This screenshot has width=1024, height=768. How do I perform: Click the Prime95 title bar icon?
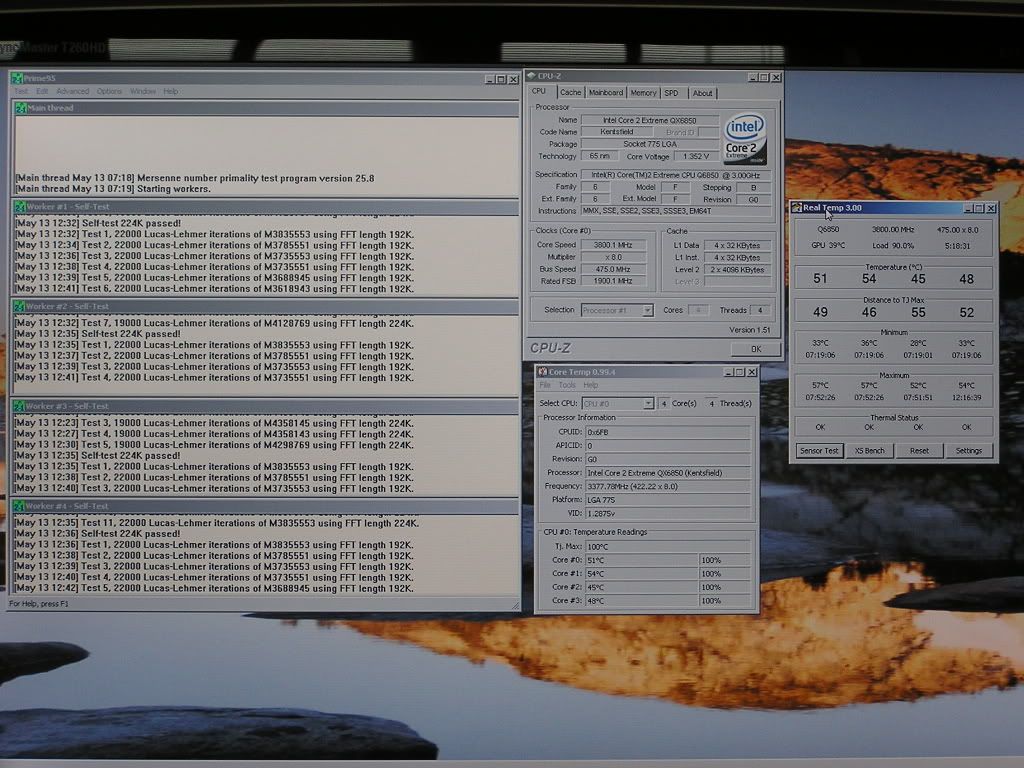click(16, 78)
